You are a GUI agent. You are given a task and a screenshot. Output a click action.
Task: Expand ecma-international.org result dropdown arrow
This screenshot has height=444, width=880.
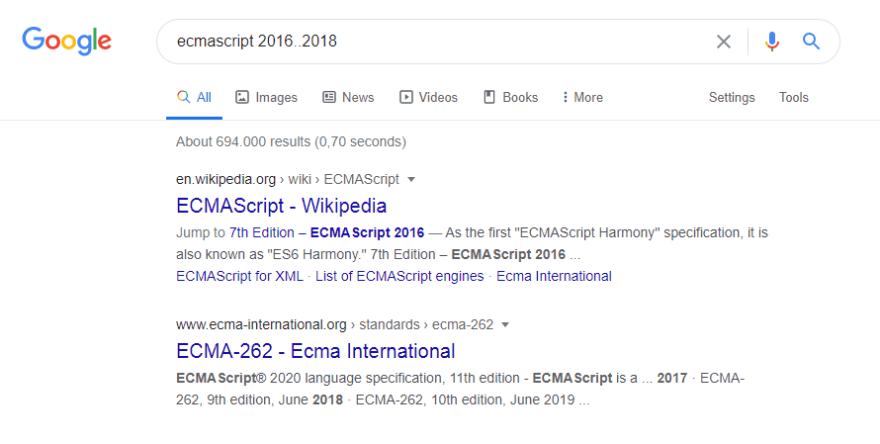[505, 325]
